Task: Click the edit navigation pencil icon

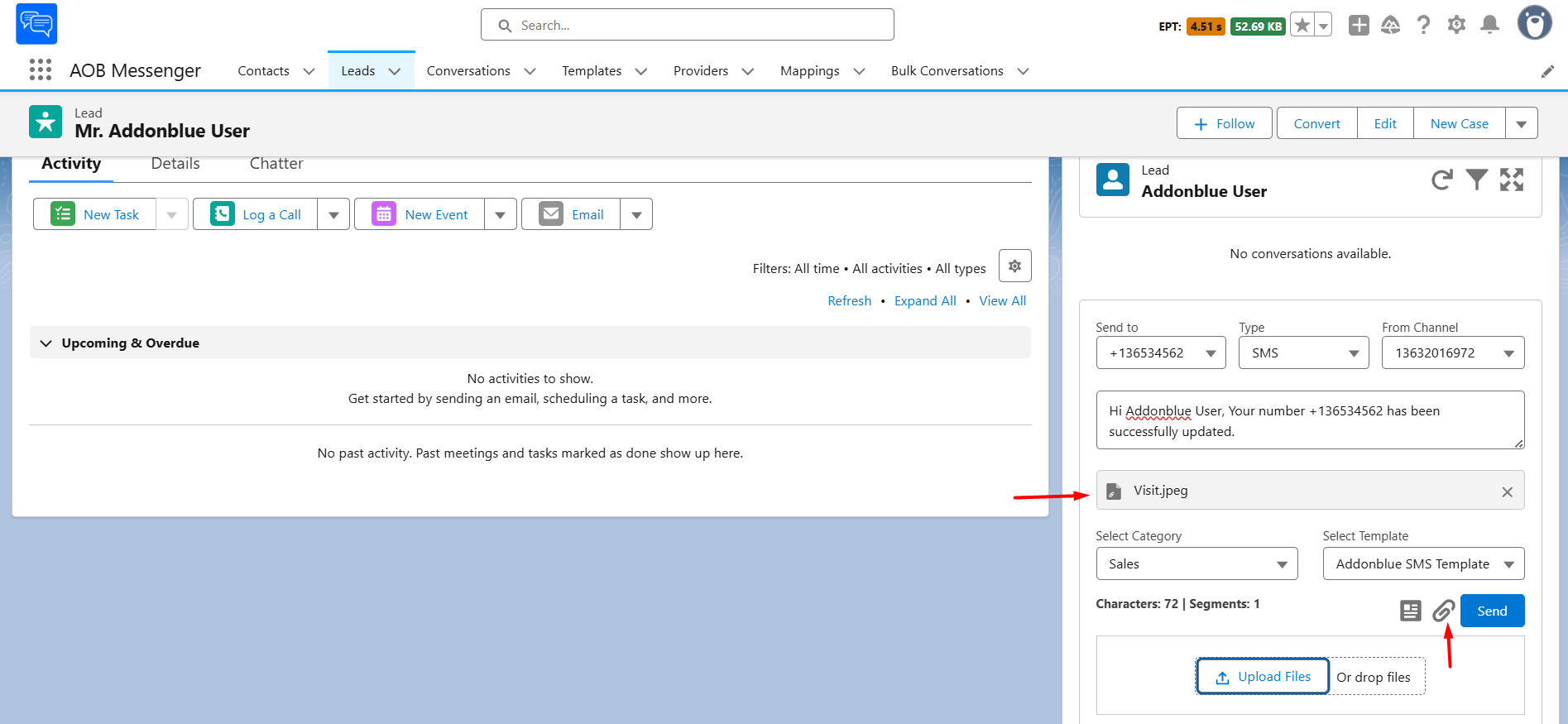Action: coord(1547,72)
